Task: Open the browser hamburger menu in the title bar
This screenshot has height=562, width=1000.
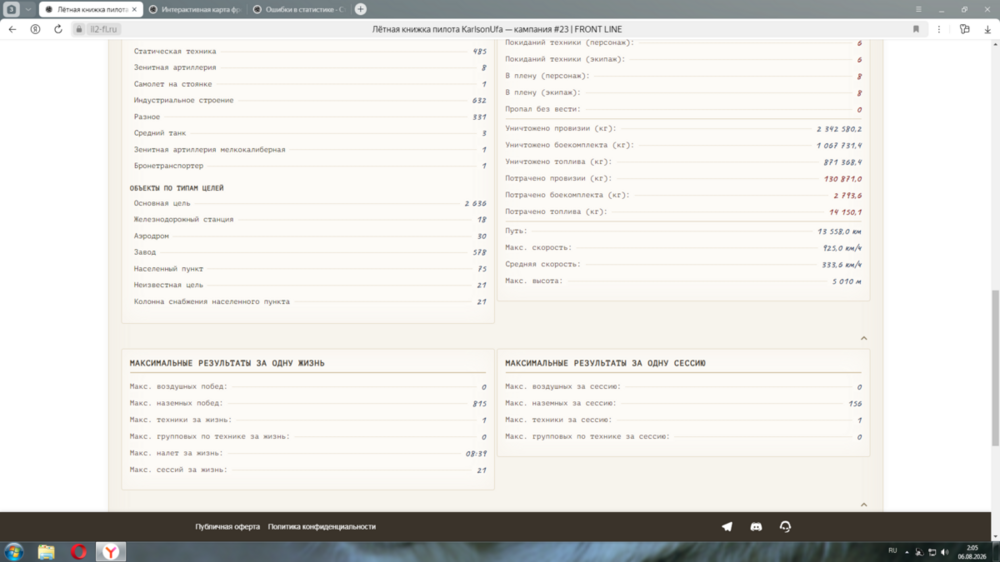Action: pos(918,9)
